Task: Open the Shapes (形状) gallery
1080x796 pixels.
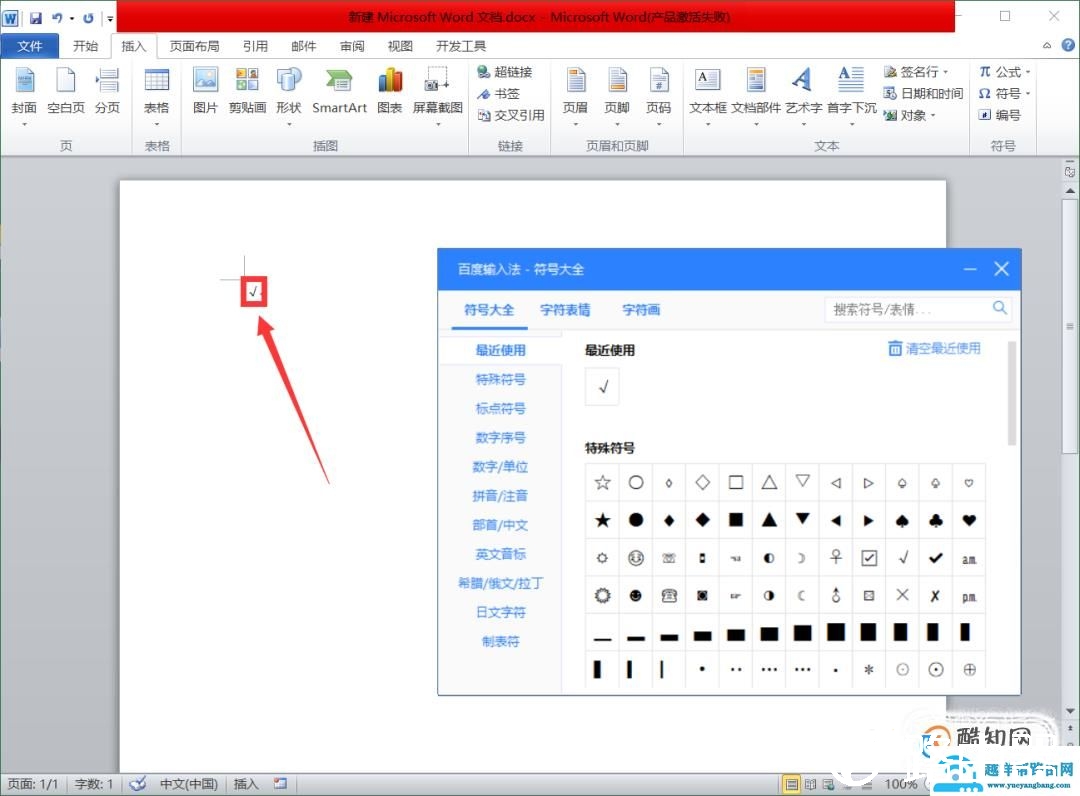Action: [x=289, y=96]
